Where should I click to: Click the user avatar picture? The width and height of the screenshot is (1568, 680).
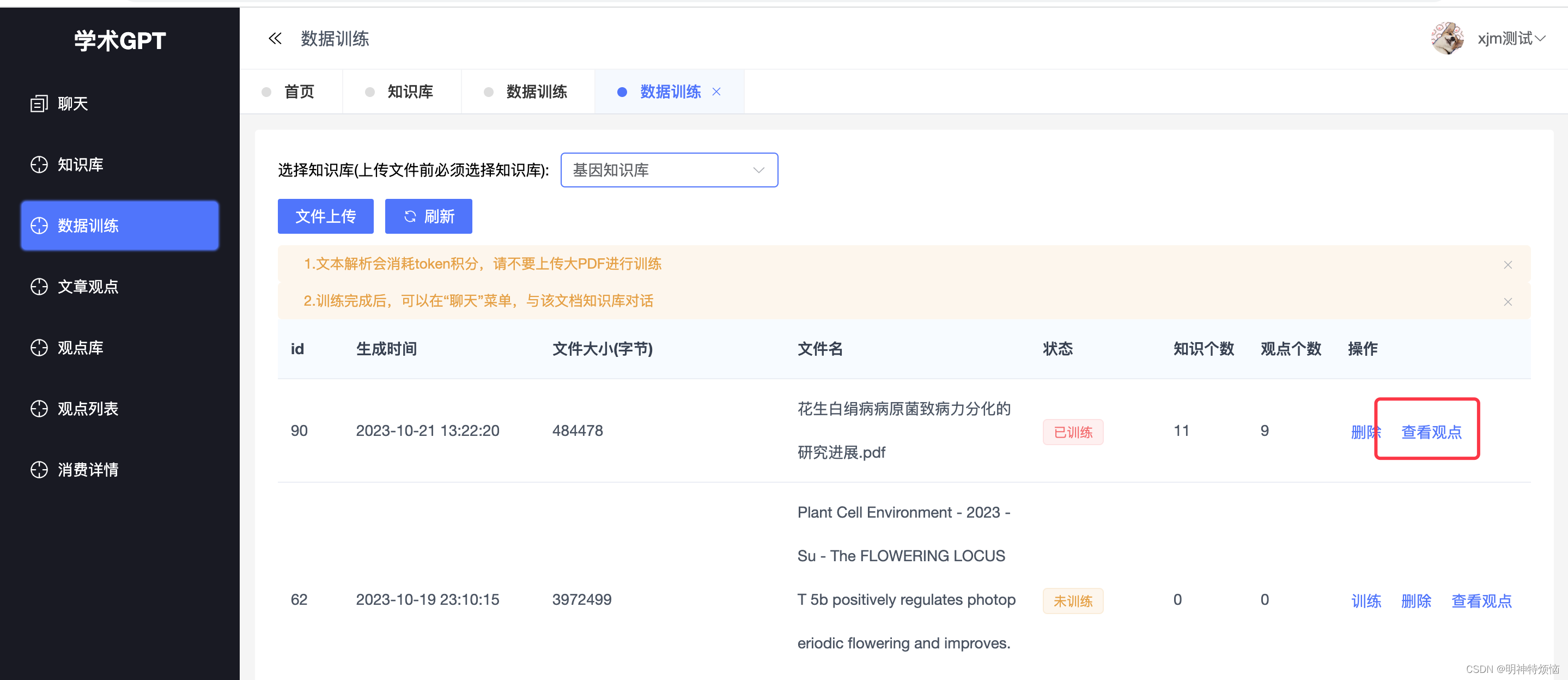[1447, 39]
